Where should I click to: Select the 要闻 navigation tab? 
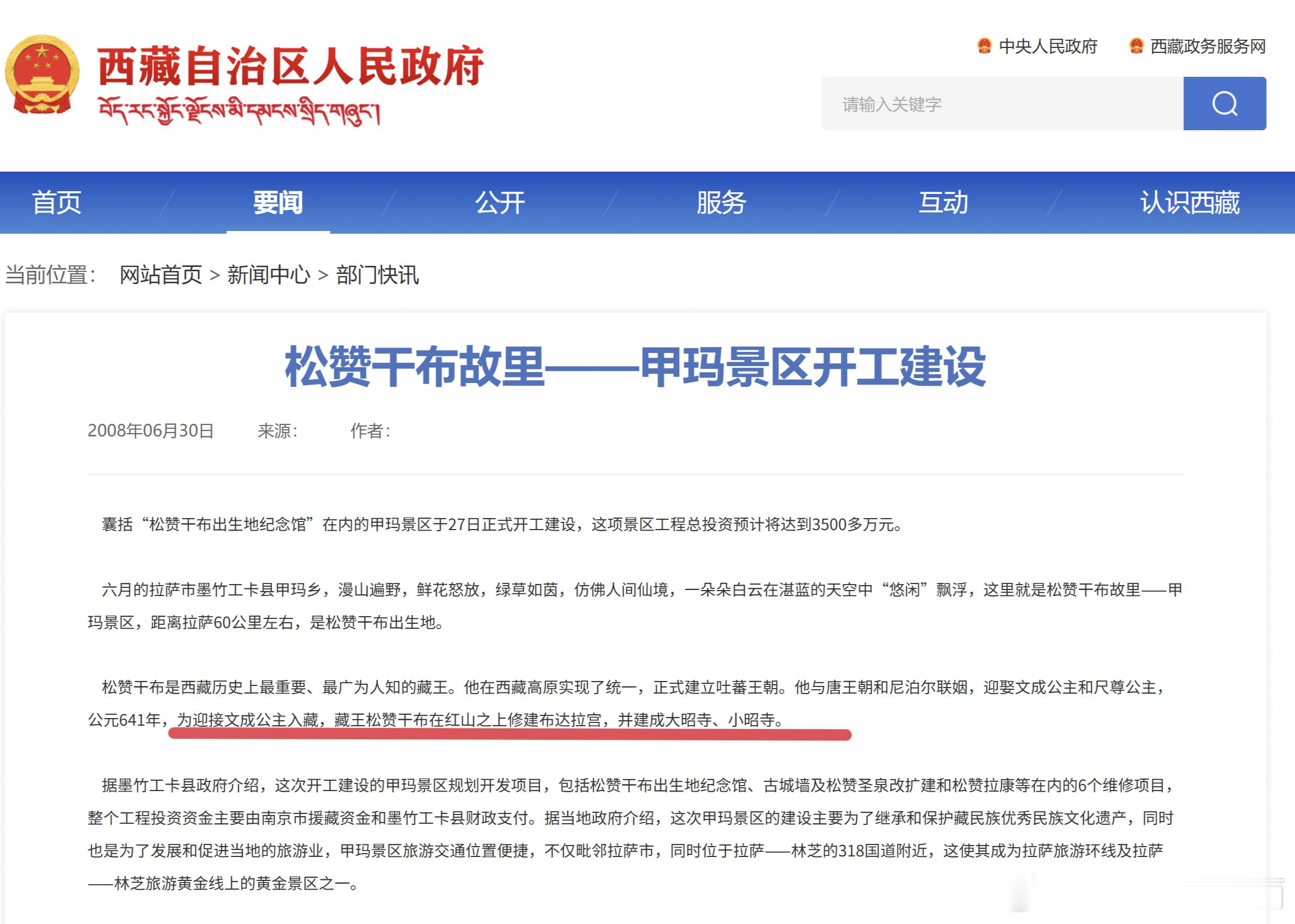click(x=278, y=203)
